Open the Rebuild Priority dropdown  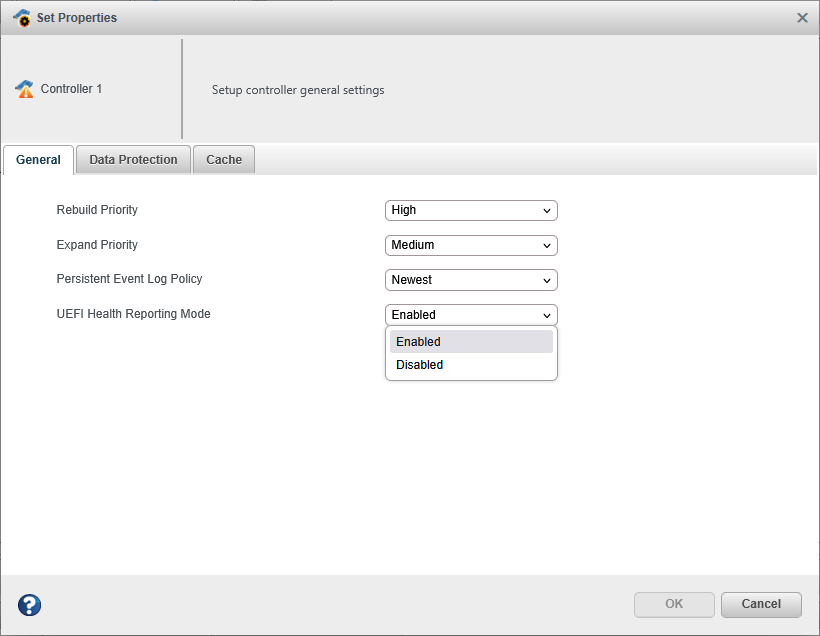tap(470, 210)
